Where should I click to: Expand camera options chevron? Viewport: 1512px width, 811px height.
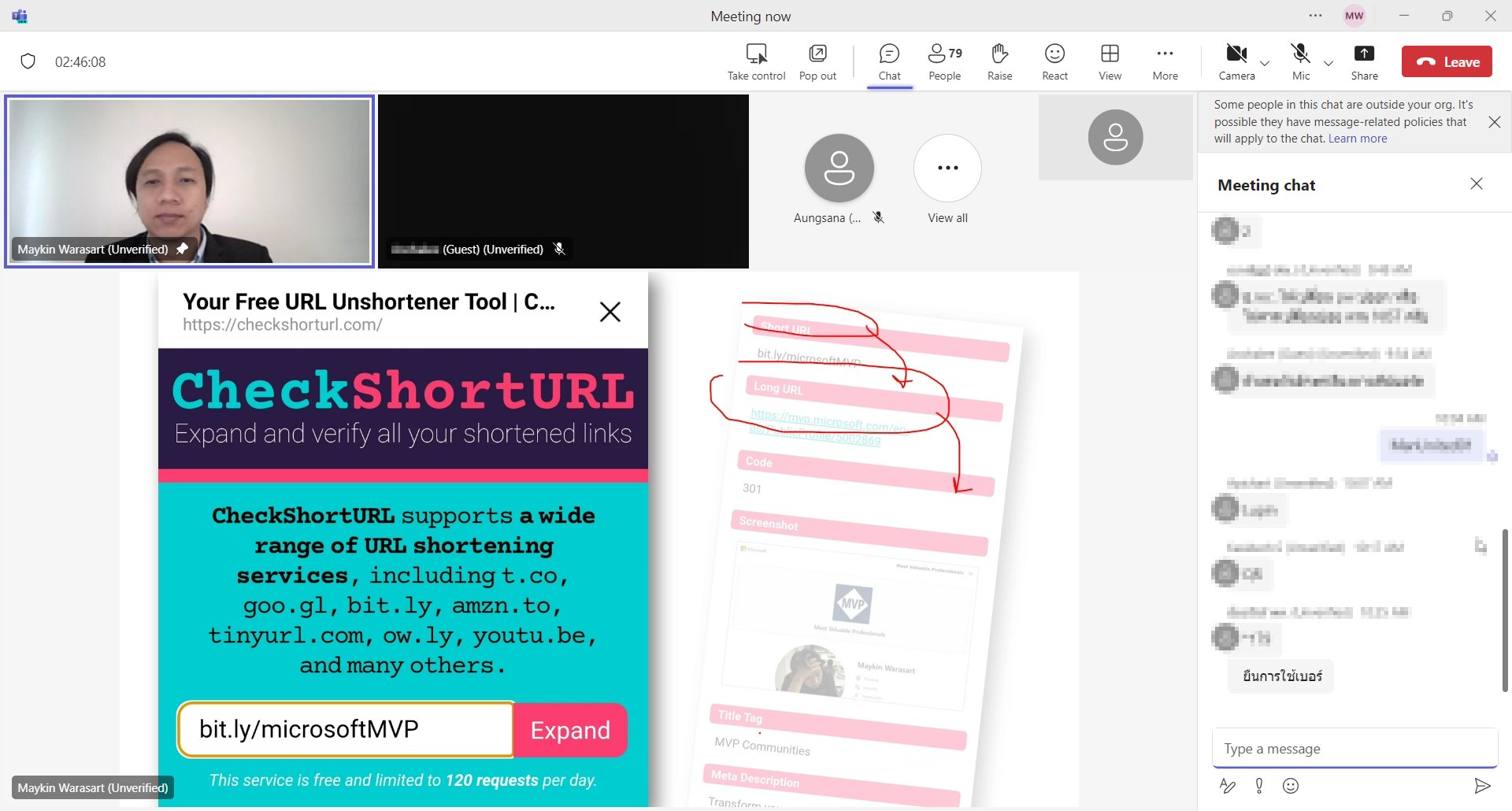click(x=1265, y=63)
